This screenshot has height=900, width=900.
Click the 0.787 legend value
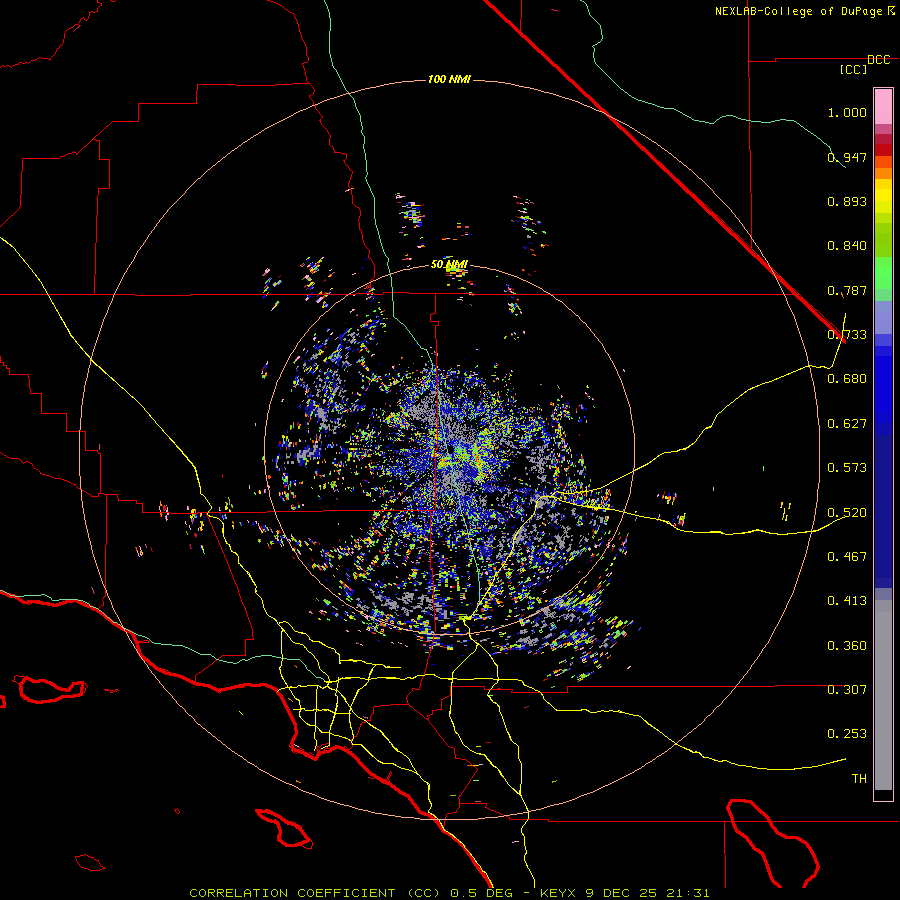click(x=847, y=290)
